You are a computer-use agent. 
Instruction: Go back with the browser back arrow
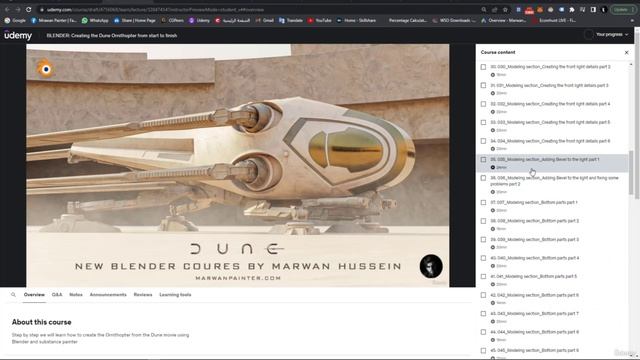7,9
